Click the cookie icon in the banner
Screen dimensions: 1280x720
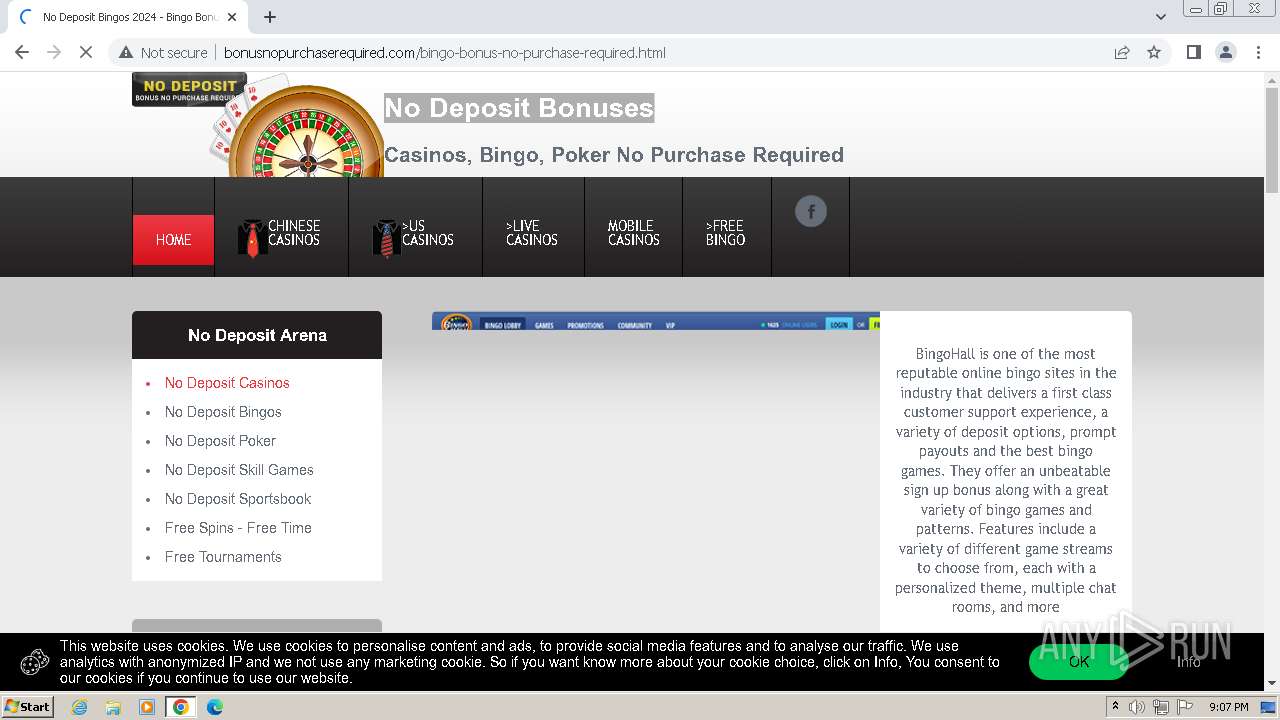35,662
